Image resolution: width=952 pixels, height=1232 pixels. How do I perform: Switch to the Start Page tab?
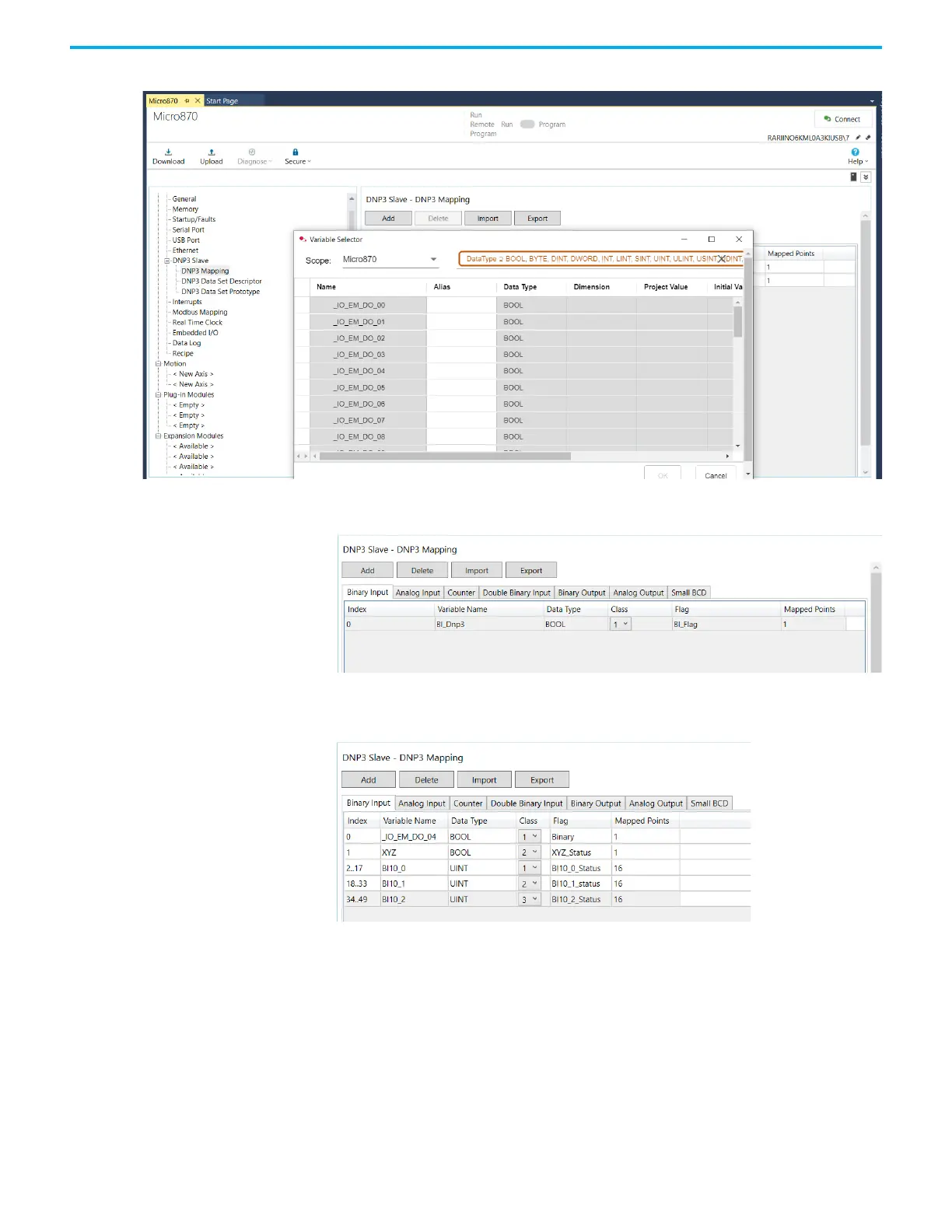pyautogui.click(x=222, y=101)
